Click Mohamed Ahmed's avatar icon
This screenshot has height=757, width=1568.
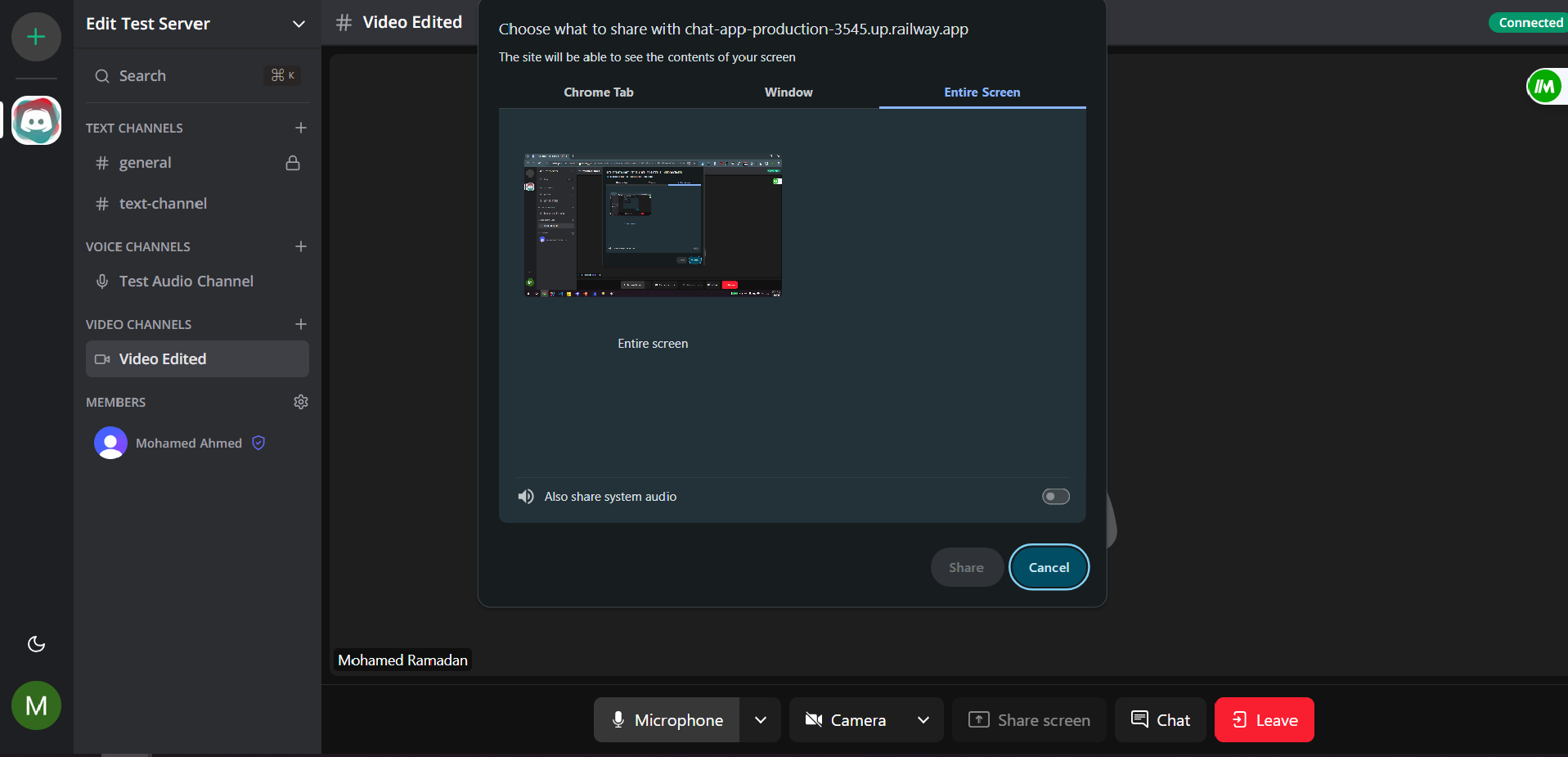[110, 443]
